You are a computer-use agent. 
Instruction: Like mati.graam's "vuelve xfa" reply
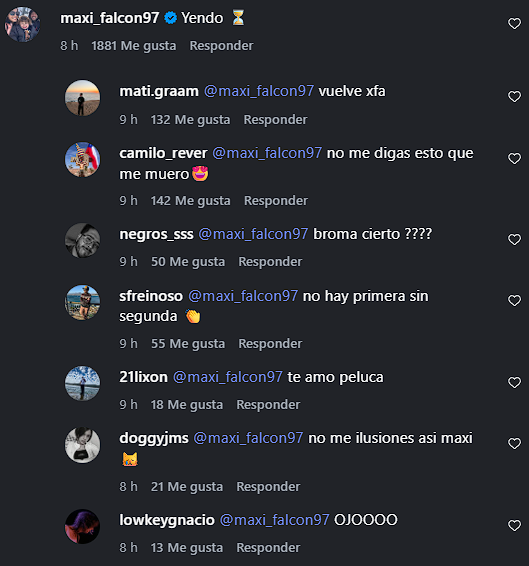pyautogui.click(x=514, y=96)
